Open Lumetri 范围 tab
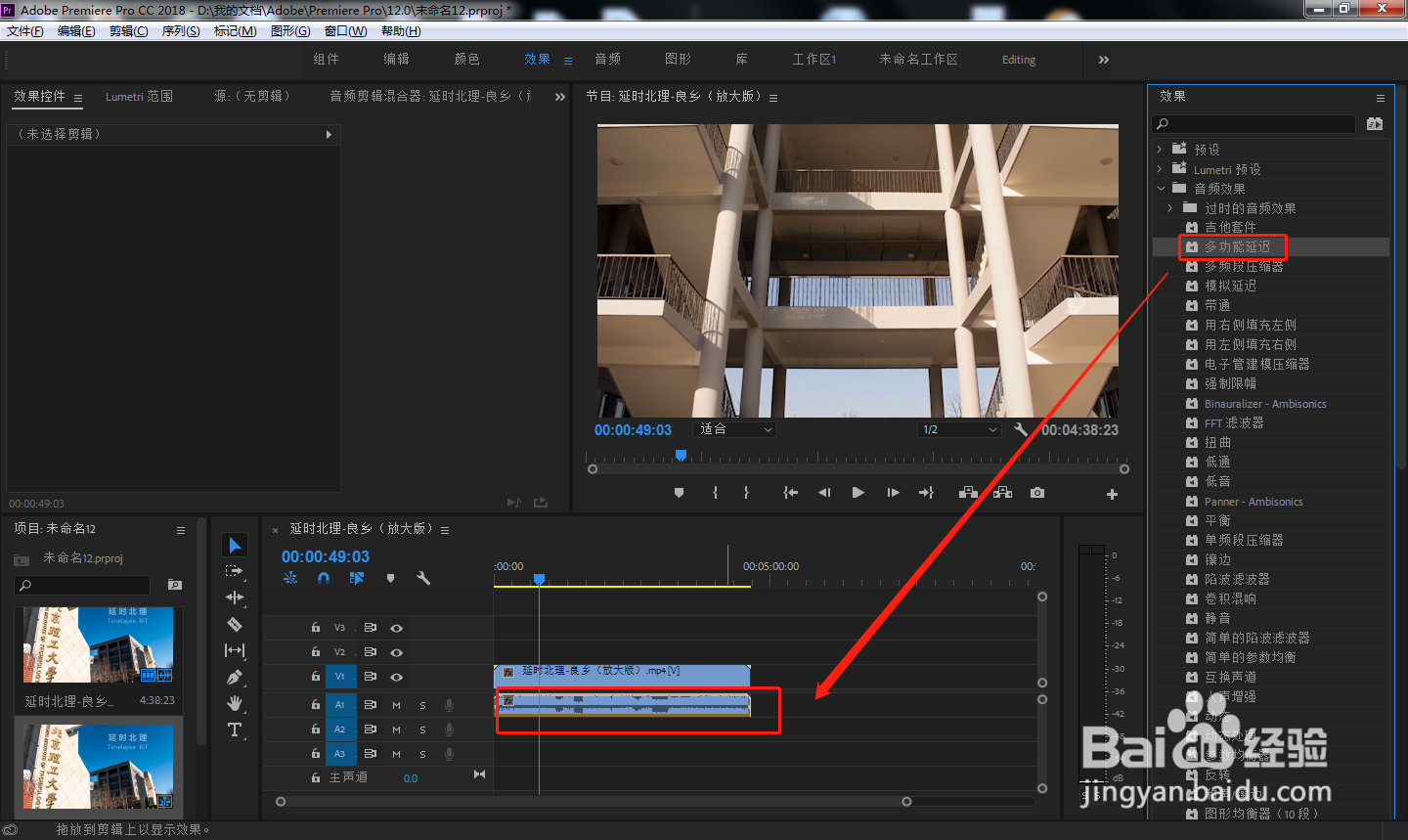 tap(139, 97)
